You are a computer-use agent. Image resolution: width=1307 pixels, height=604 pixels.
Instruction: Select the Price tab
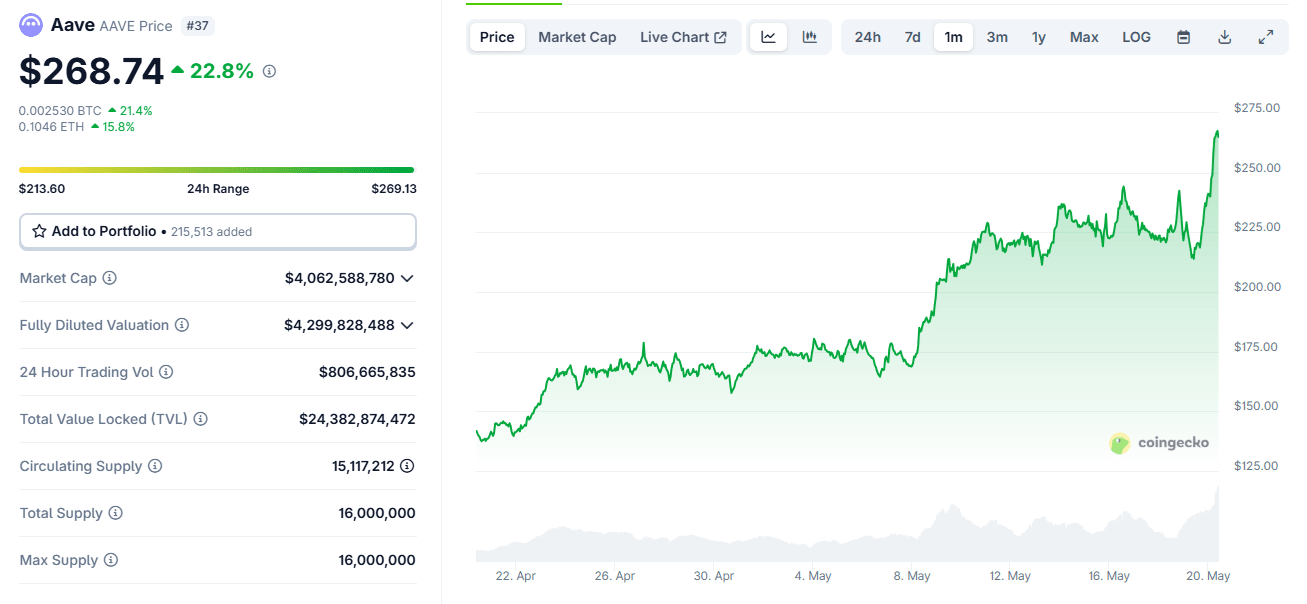(497, 37)
